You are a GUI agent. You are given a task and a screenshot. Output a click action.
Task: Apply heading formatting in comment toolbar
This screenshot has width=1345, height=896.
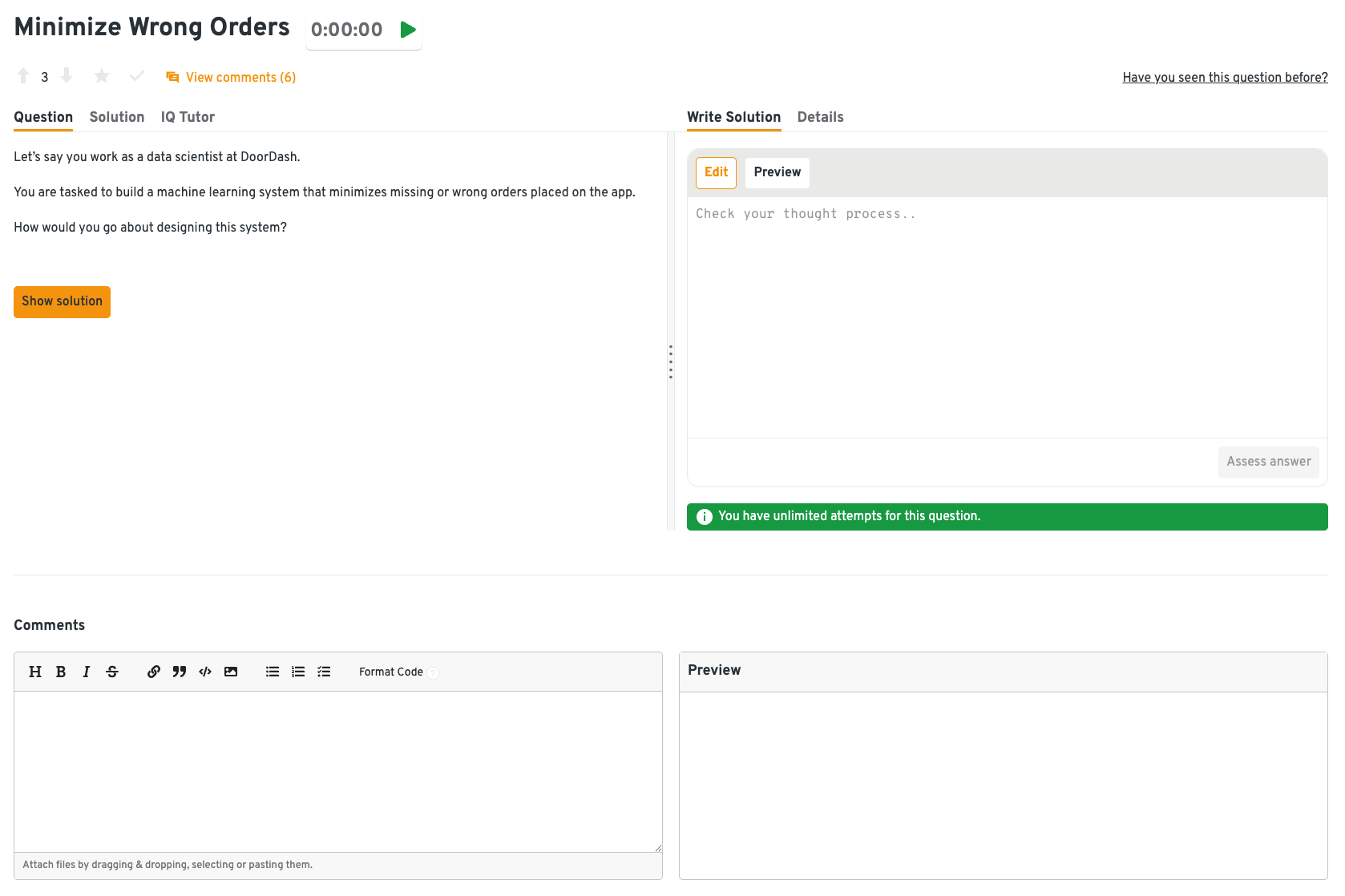coord(35,672)
